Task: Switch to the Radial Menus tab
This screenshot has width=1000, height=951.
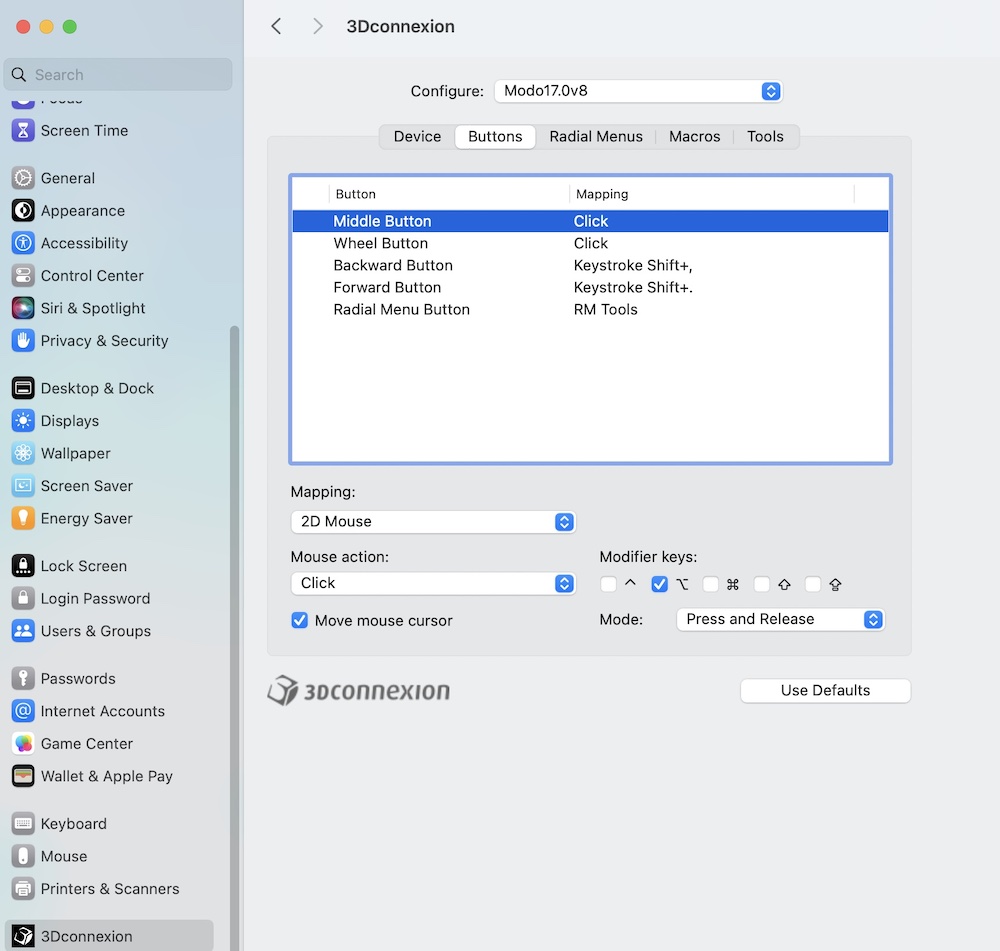Action: tap(596, 136)
